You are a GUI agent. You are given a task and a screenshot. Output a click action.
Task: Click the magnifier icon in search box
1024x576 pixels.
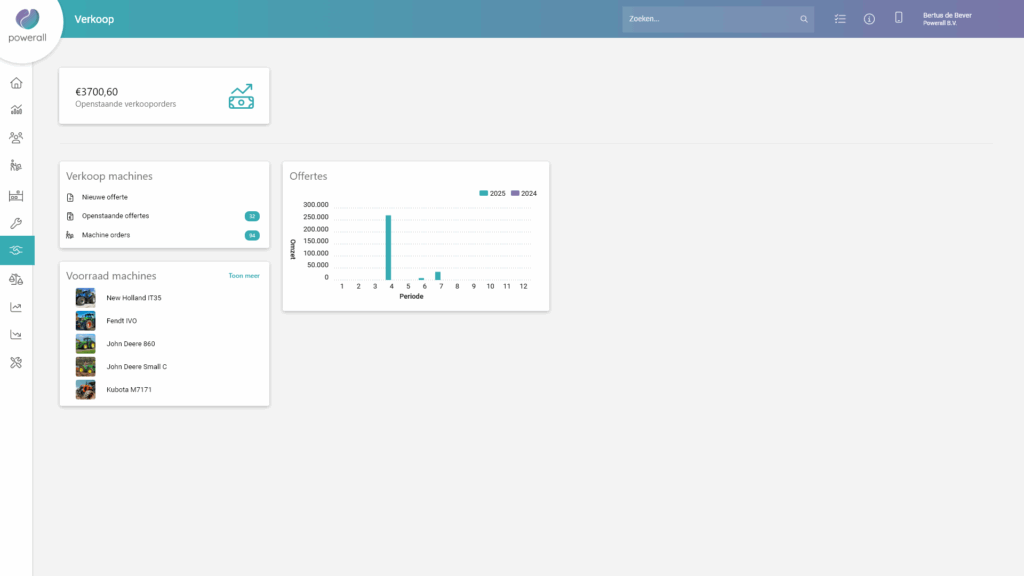(x=803, y=19)
